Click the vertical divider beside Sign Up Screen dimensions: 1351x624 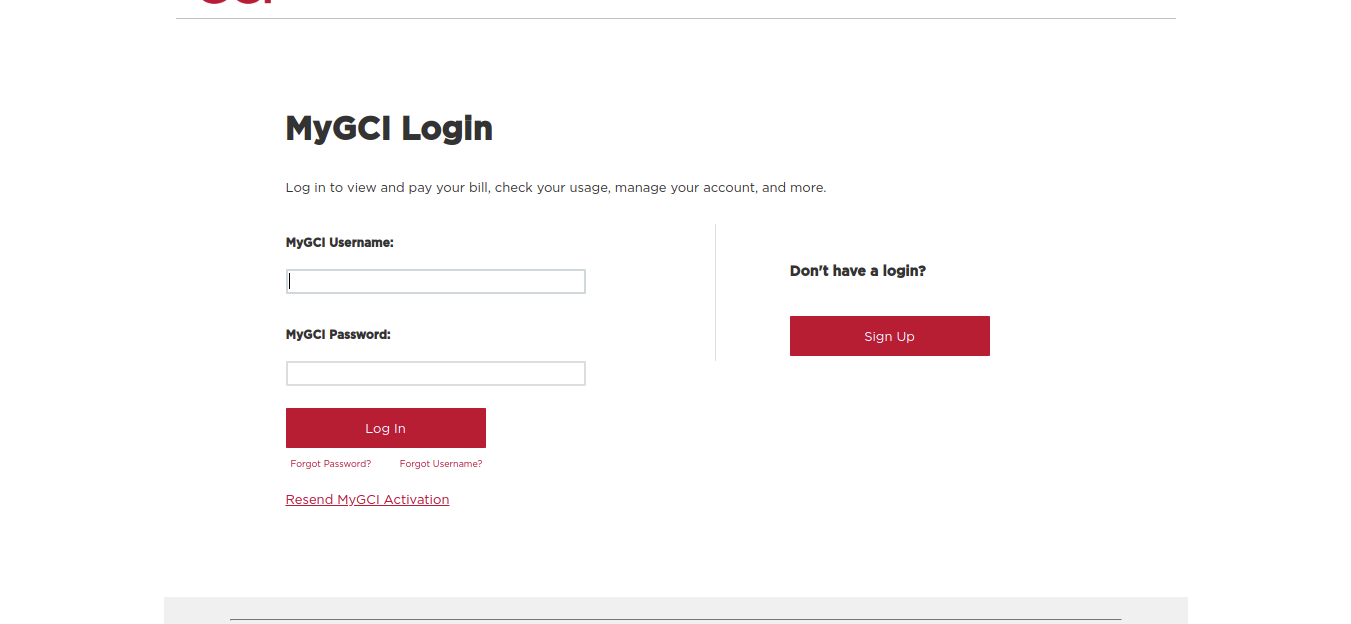[716, 292]
